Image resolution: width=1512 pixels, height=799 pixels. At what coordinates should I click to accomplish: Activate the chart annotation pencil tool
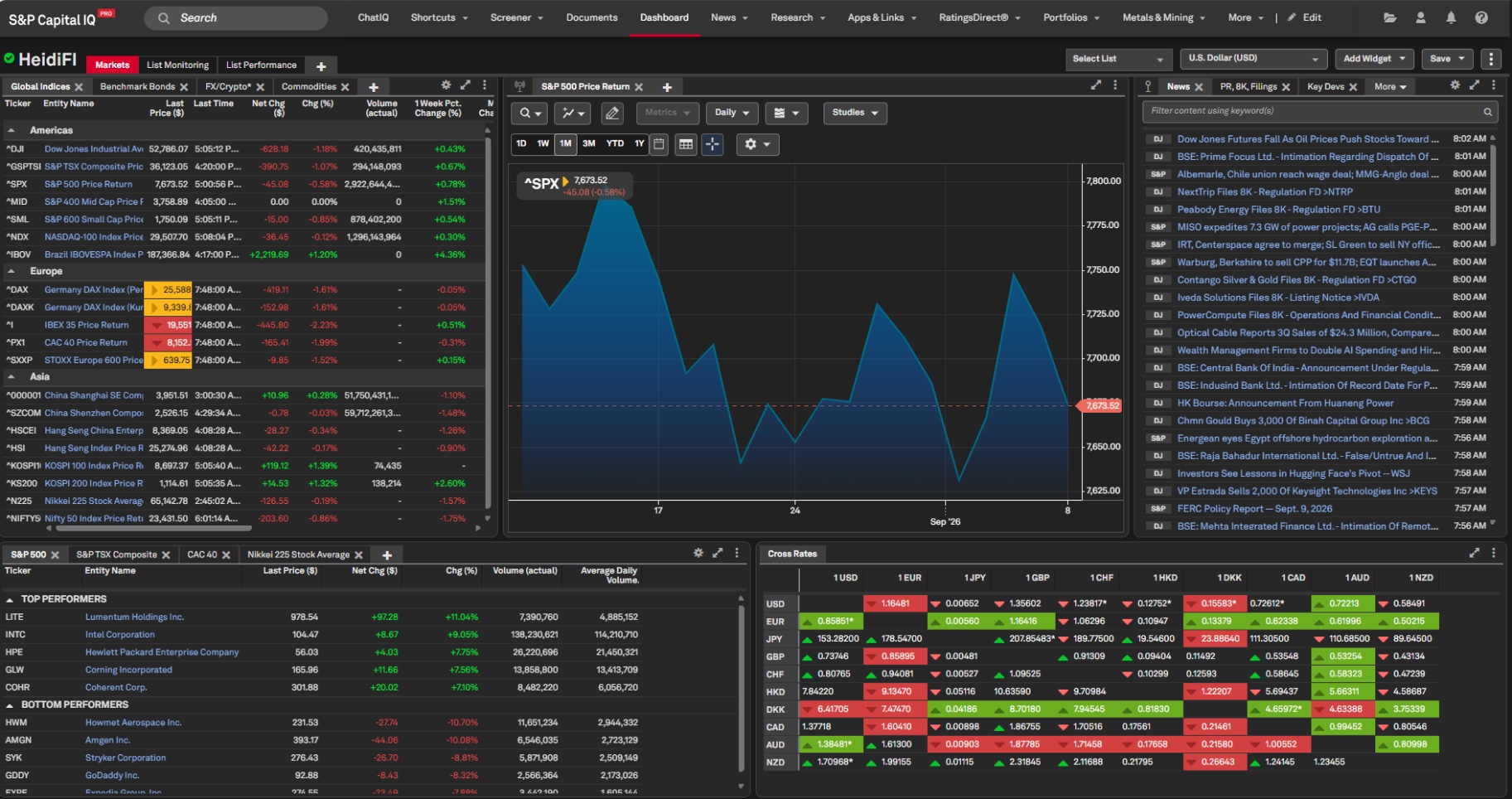pyautogui.click(x=612, y=114)
